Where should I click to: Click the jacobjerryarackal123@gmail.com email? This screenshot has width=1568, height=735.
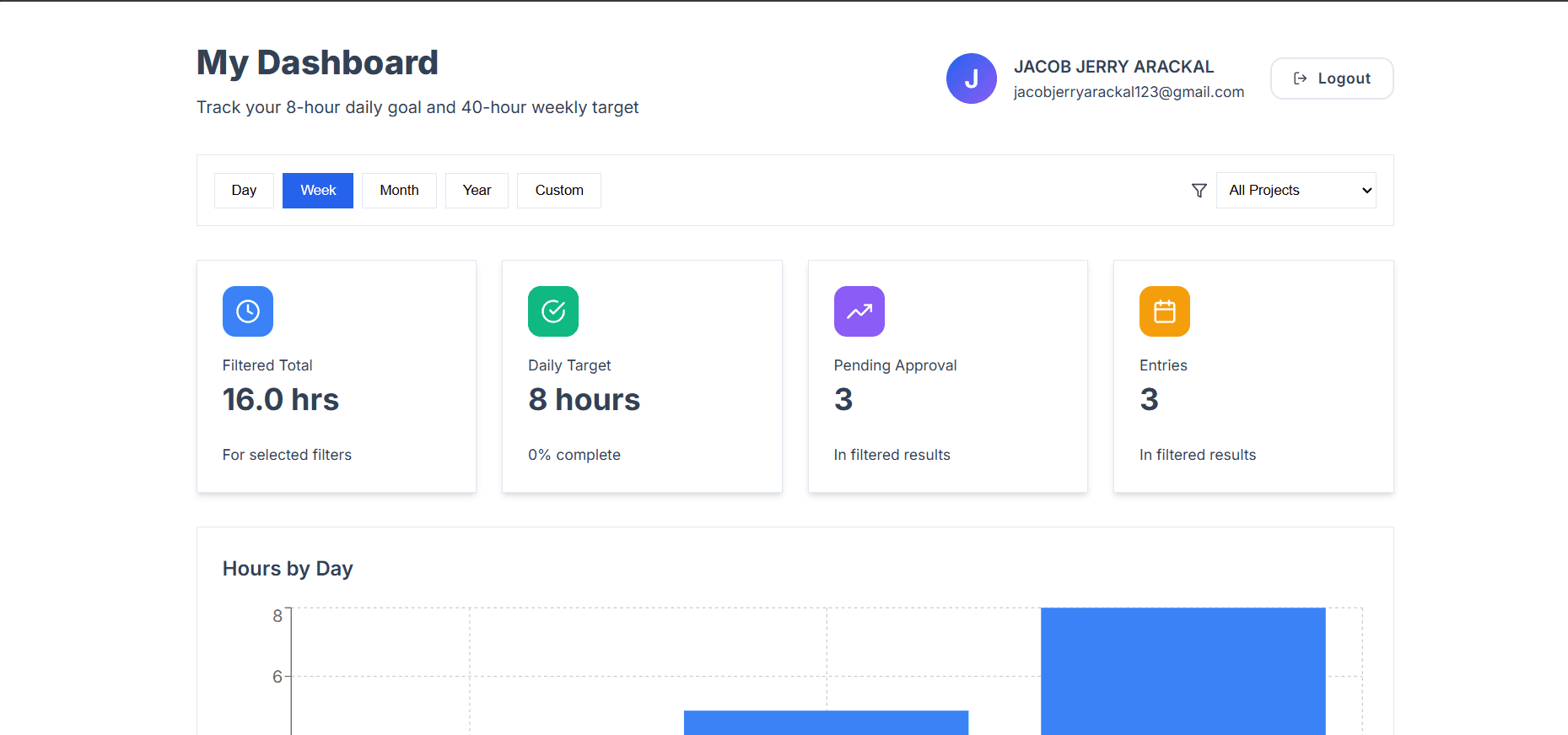[x=1129, y=92]
